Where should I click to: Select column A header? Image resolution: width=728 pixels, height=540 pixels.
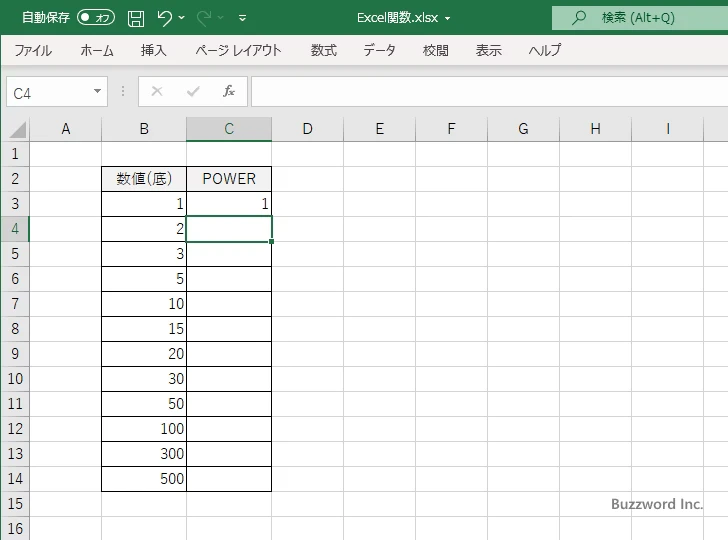65,129
